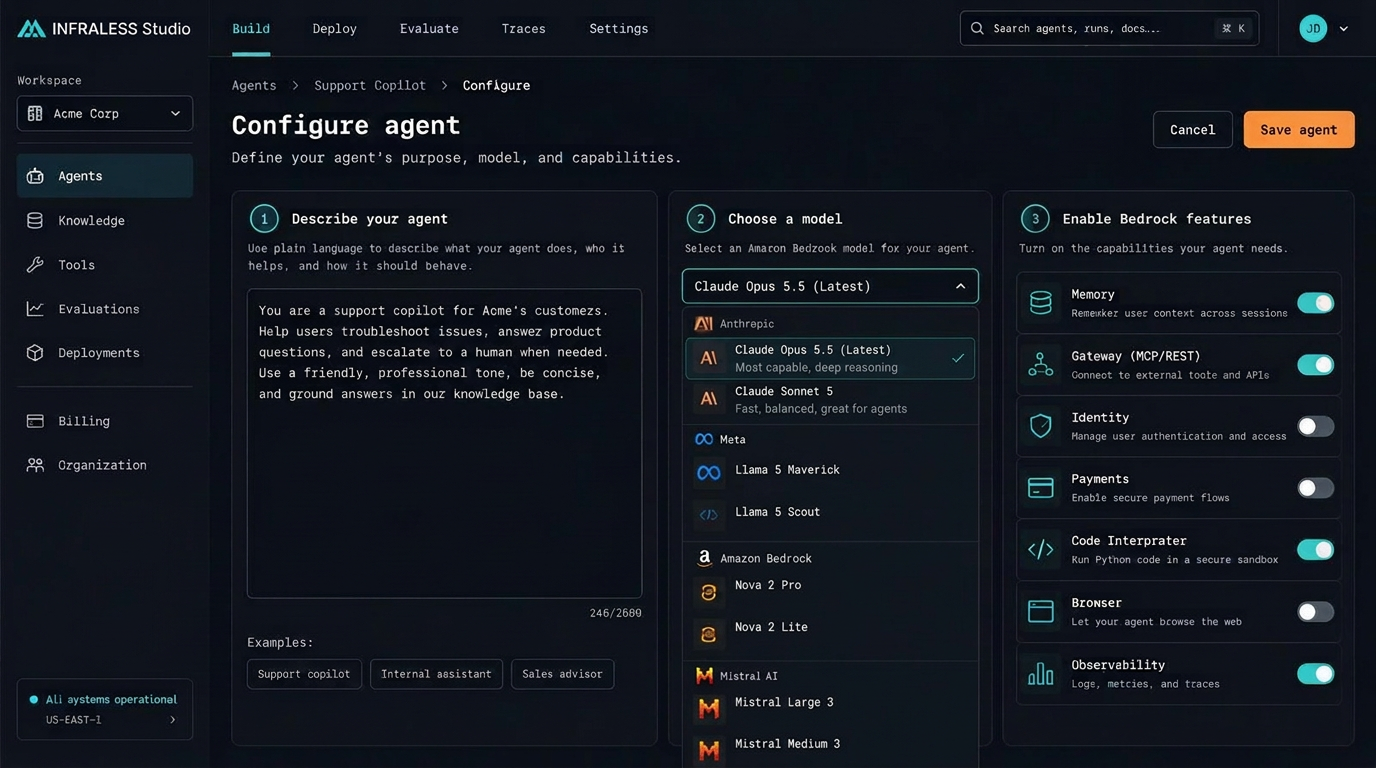This screenshot has width=1376, height=768.
Task: Switch to the Deploy tab
Action: 335,29
